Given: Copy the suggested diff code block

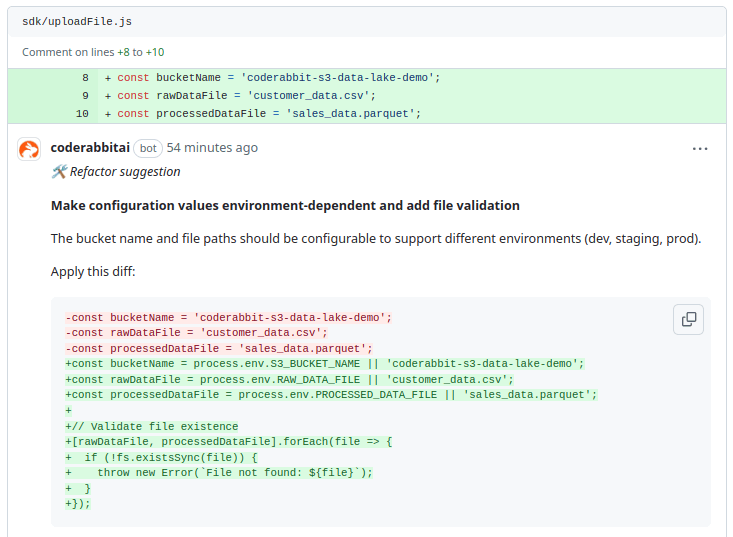Looking at the screenshot, I should click(x=688, y=319).
